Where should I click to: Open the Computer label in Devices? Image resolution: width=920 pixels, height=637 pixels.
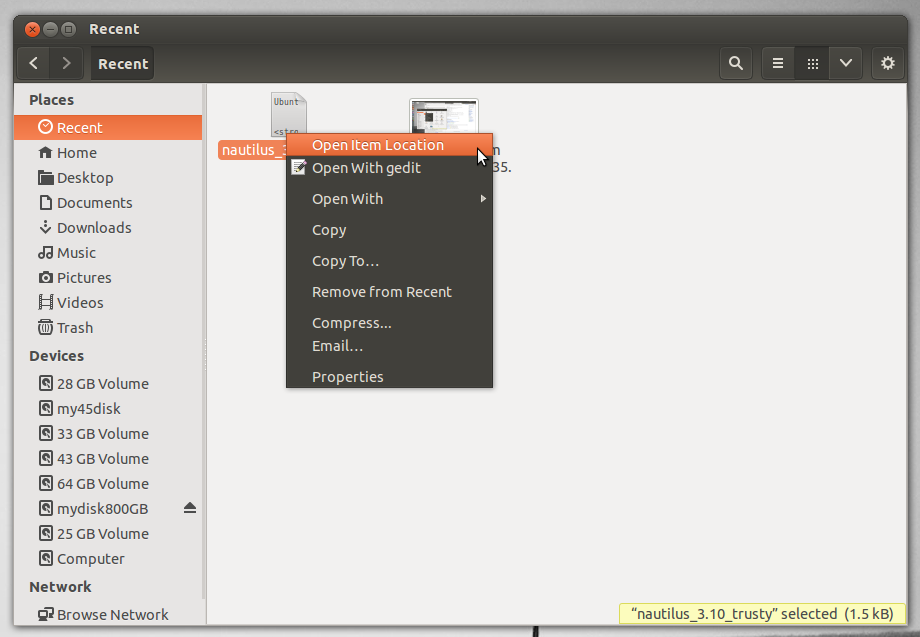tap(90, 558)
